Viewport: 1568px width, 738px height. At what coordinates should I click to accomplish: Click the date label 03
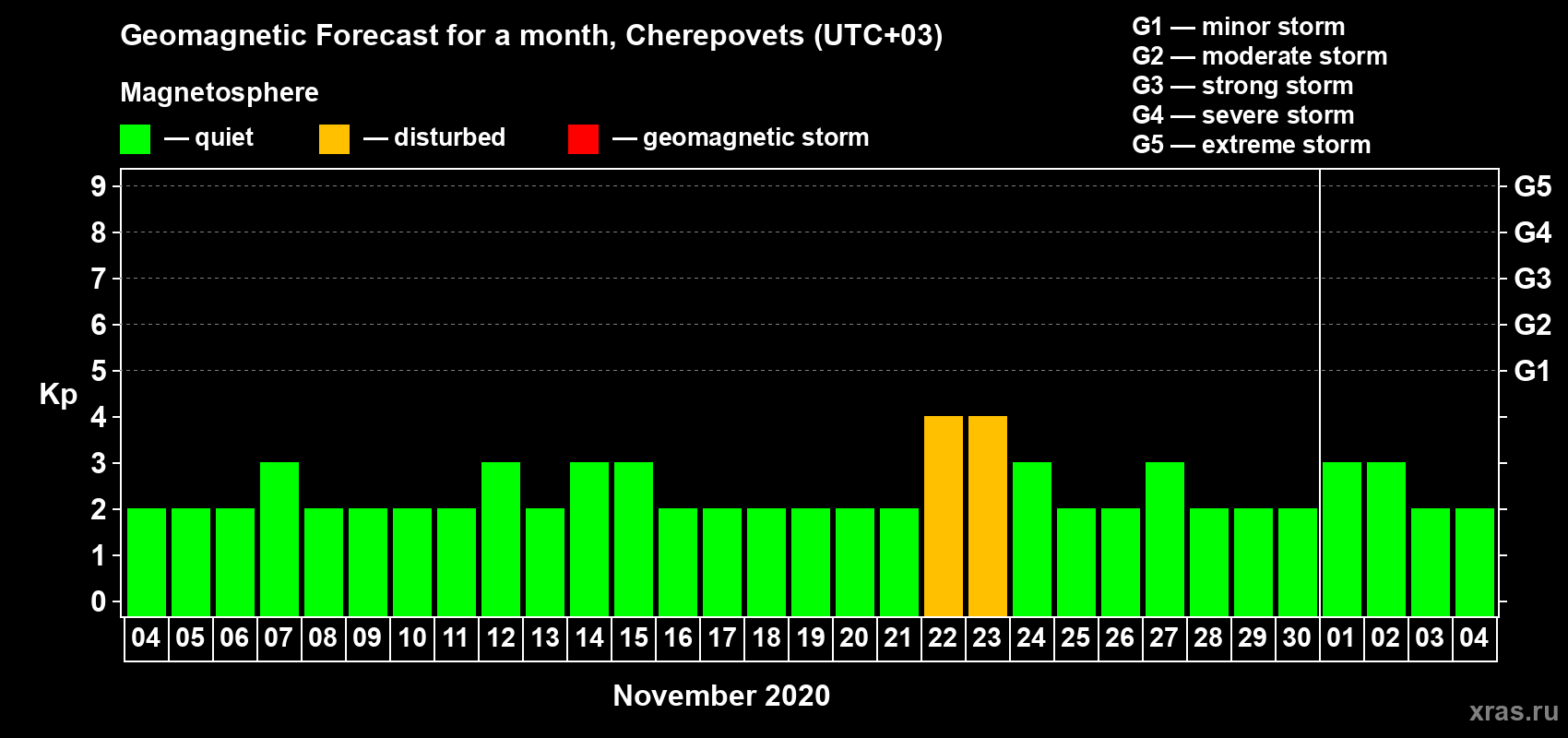[1430, 638]
